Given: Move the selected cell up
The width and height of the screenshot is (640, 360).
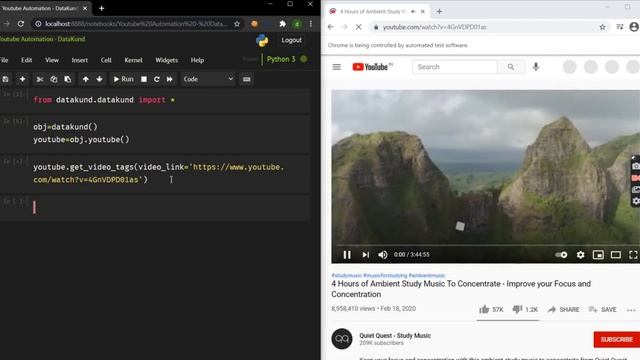Looking at the screenshot, I should point(85,79).
